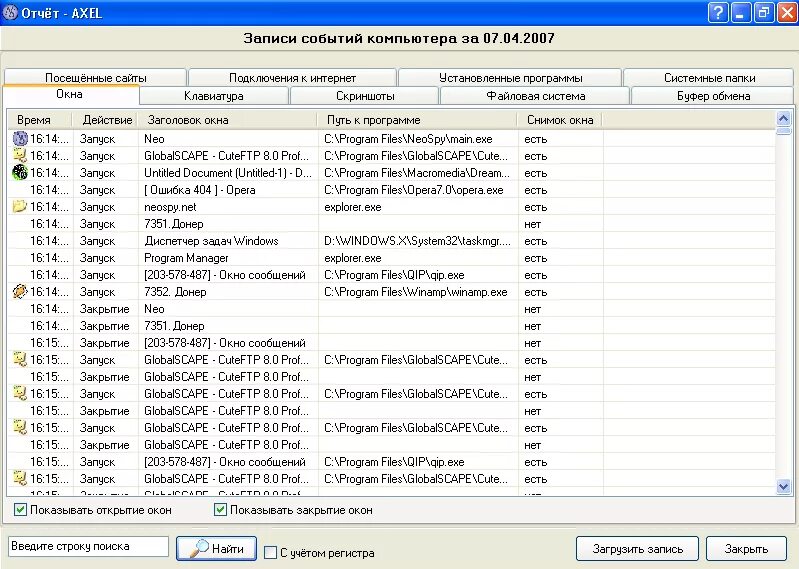The width and height of the screenshot is (799, 569).
Task: Click the title bar help question-mark button
Action: 718,12
